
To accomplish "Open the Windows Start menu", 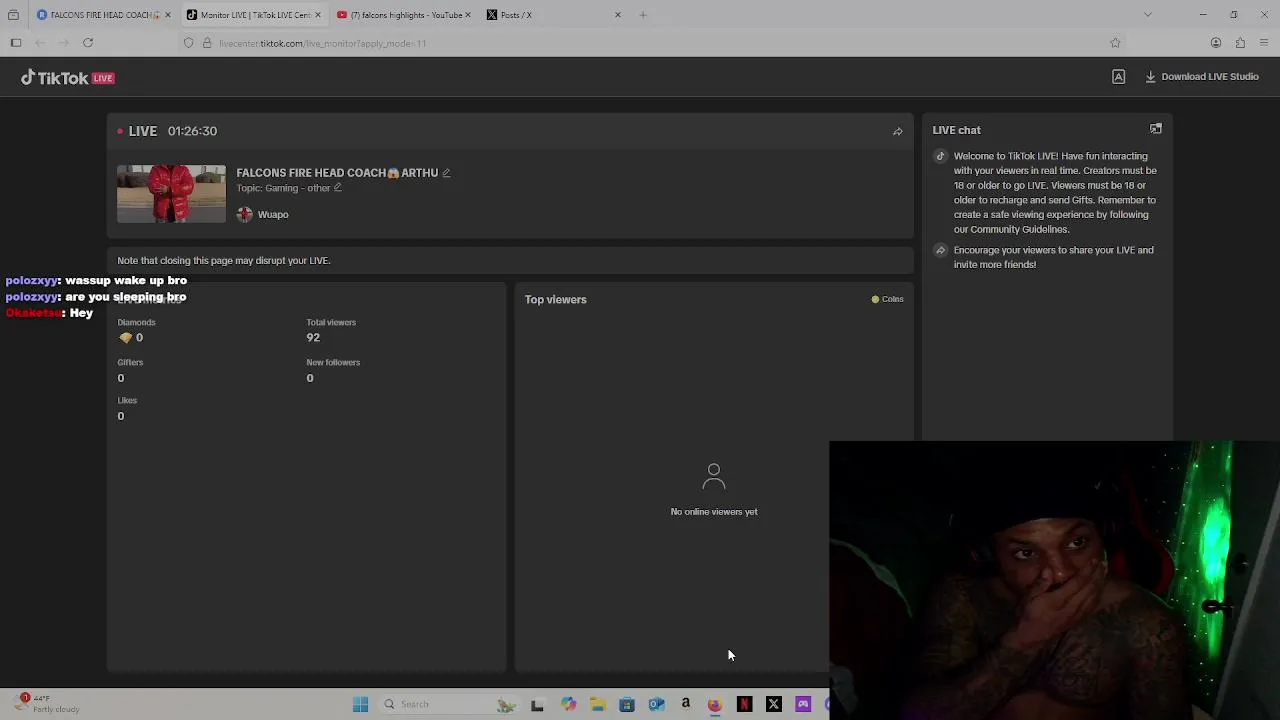I will coord(361,704).
